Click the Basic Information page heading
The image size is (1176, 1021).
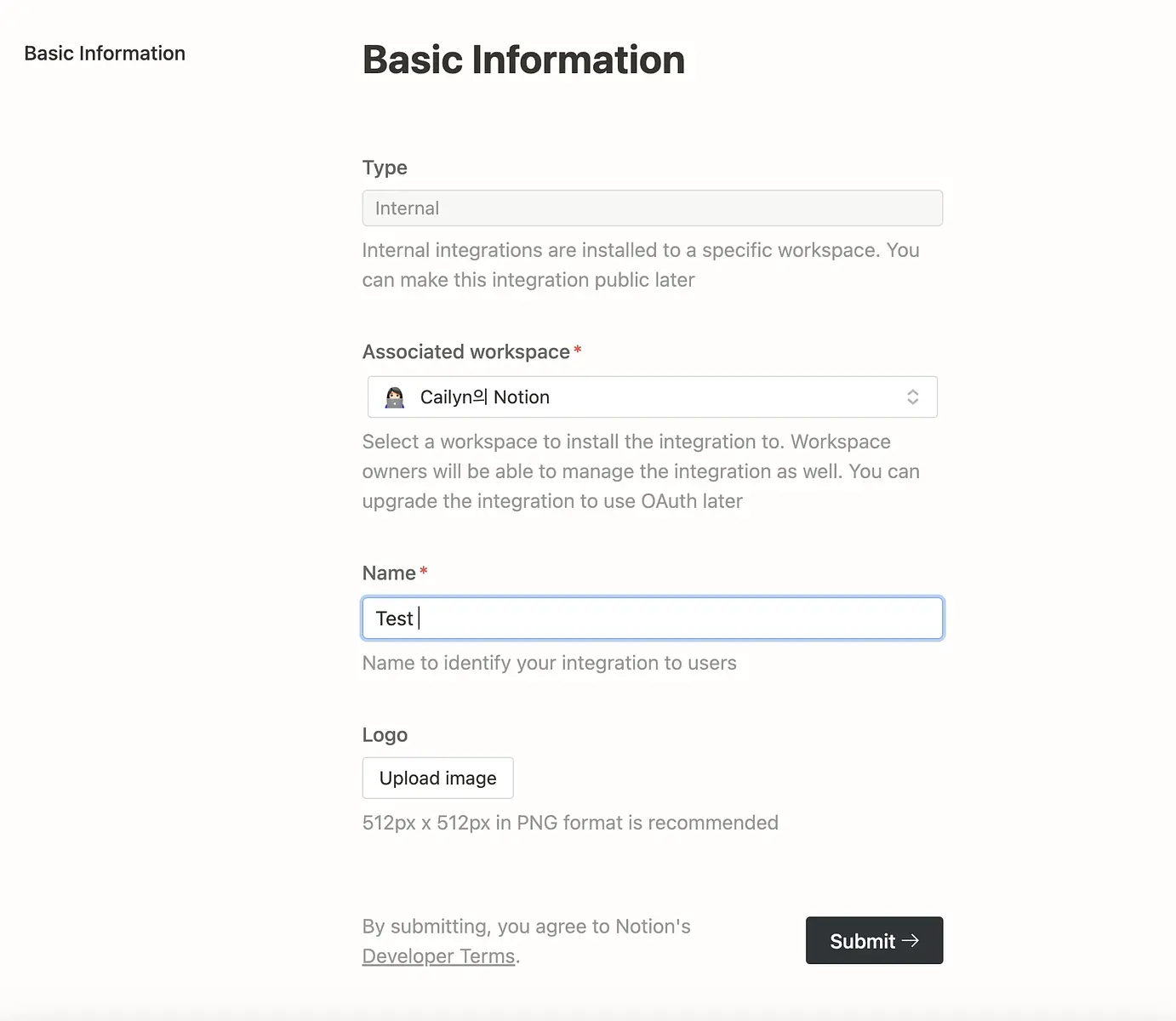pos(523,60)
